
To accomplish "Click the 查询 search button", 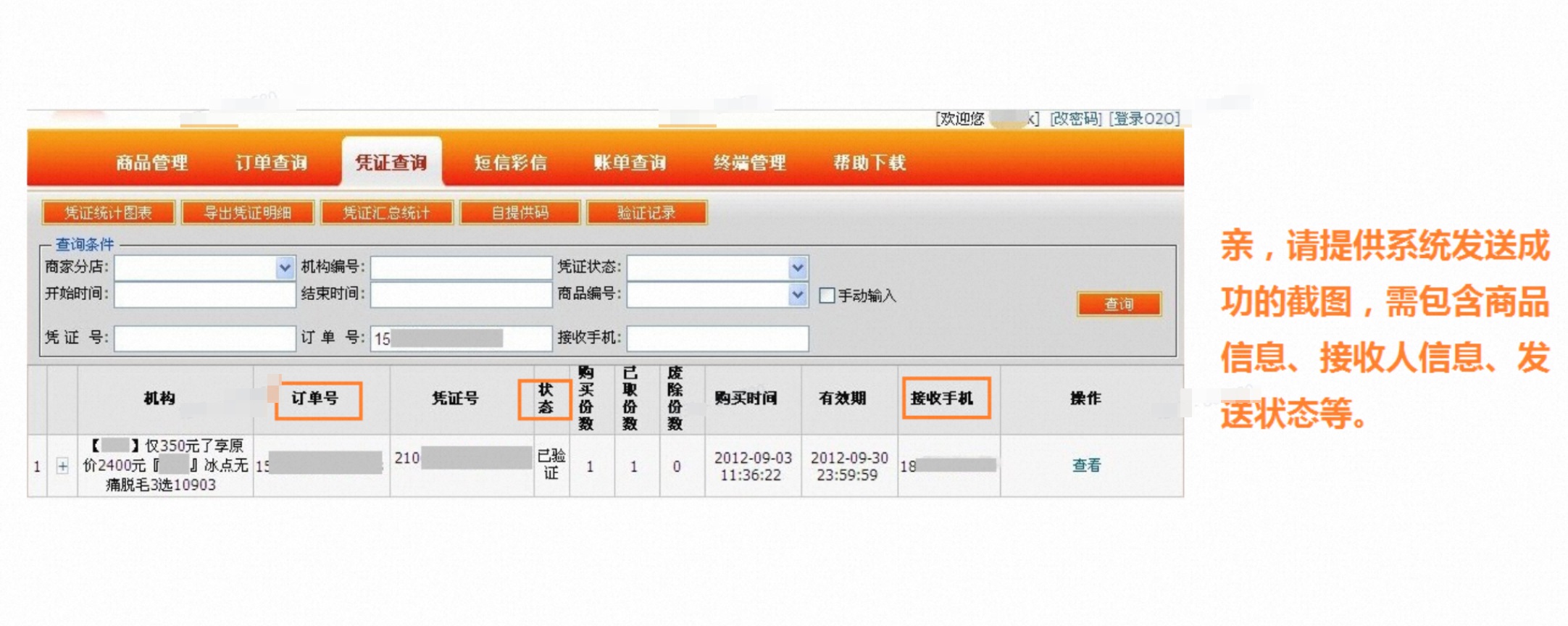I will pyautogui.click(x=1119, y=304).
